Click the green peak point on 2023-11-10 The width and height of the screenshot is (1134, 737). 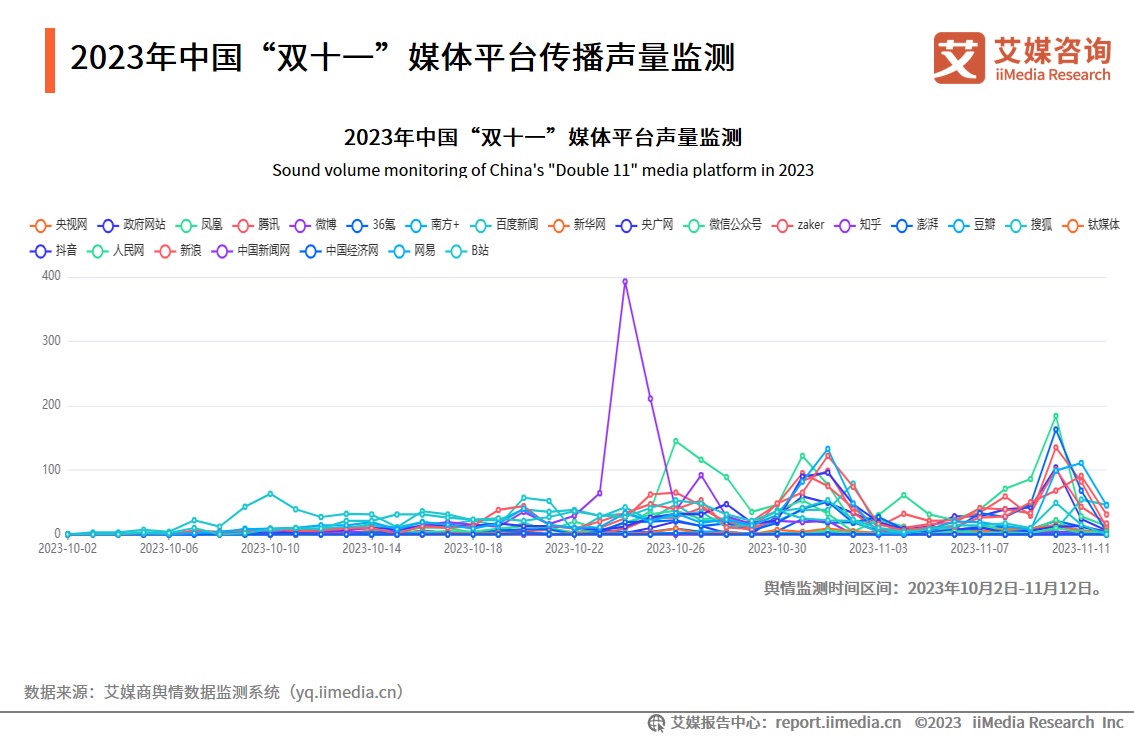coord(1056,416)
